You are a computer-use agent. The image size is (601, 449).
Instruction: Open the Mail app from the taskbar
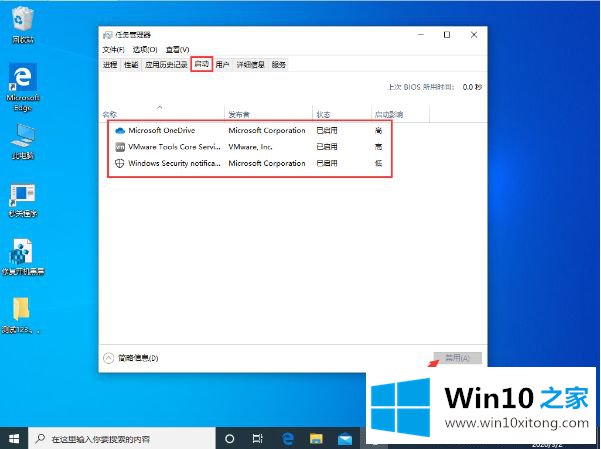344,438
